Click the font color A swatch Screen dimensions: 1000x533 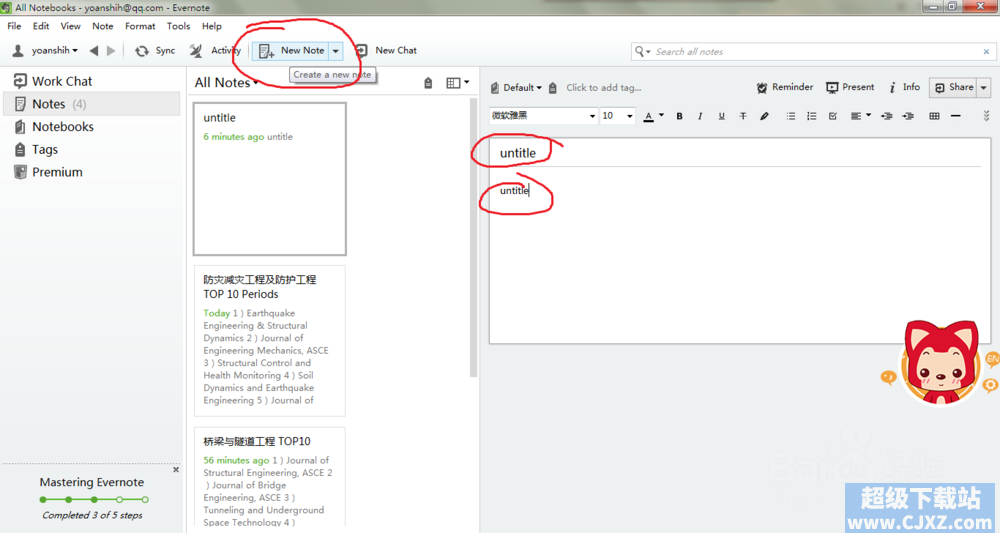tap(649, 117)
